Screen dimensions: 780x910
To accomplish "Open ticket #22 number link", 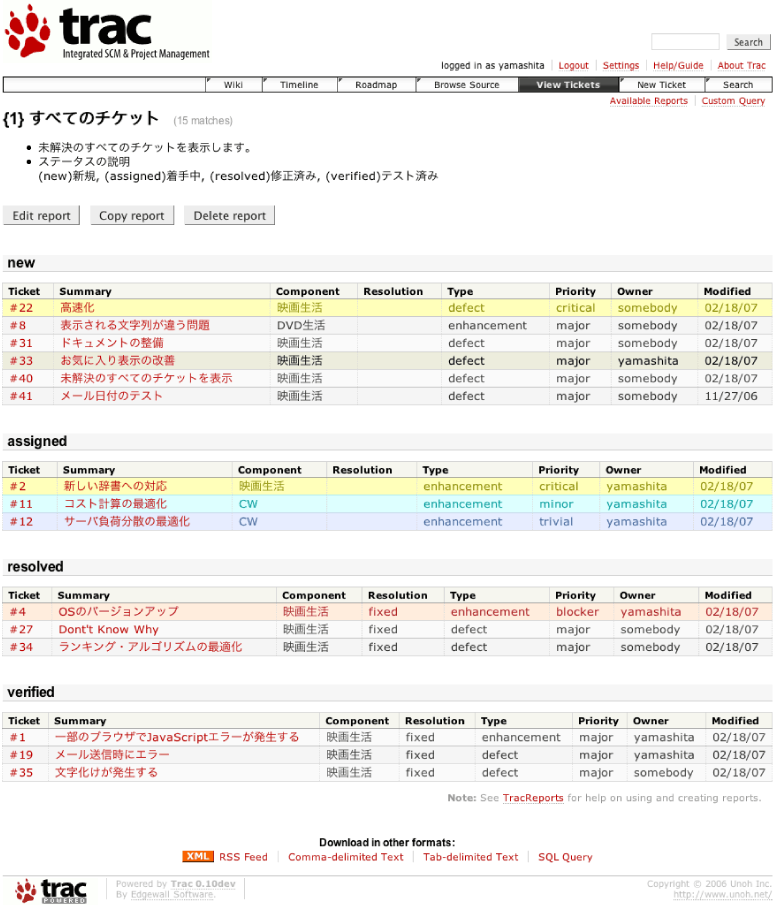I will pyautogui.click(x=21, y=308).
